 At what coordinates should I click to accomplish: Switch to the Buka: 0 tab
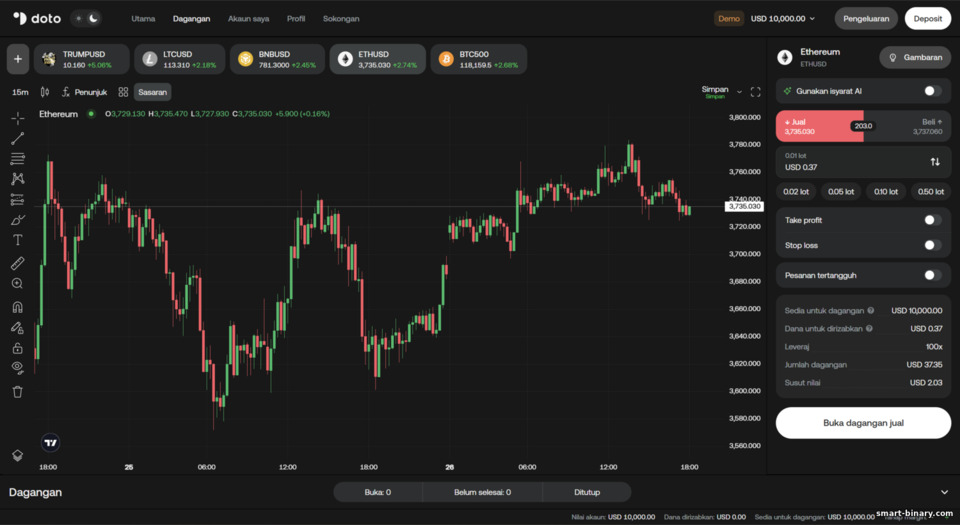(x=378, y=492)
